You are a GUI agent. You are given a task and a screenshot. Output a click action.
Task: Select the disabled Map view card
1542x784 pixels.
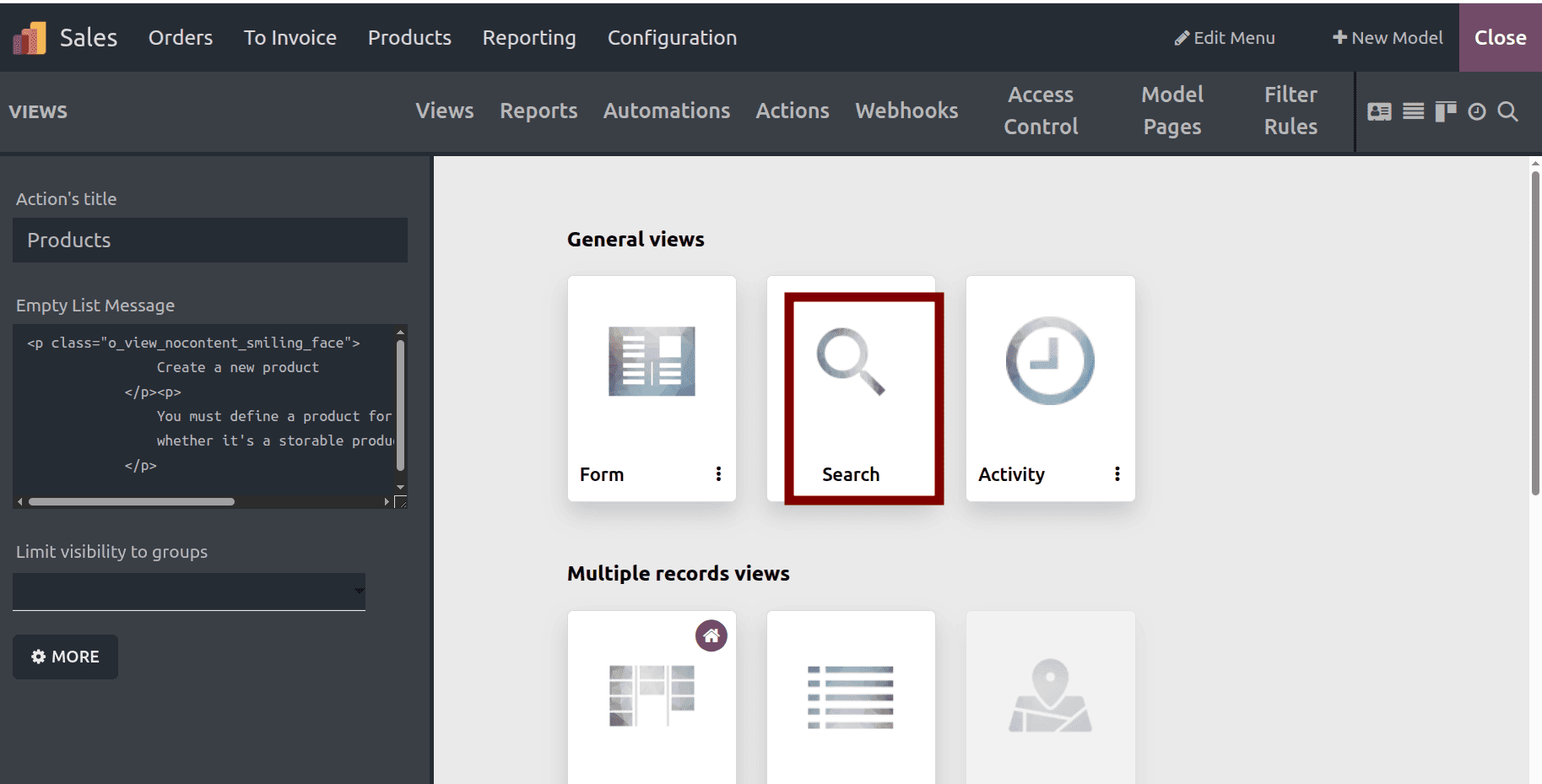[x=1050, y=697]
